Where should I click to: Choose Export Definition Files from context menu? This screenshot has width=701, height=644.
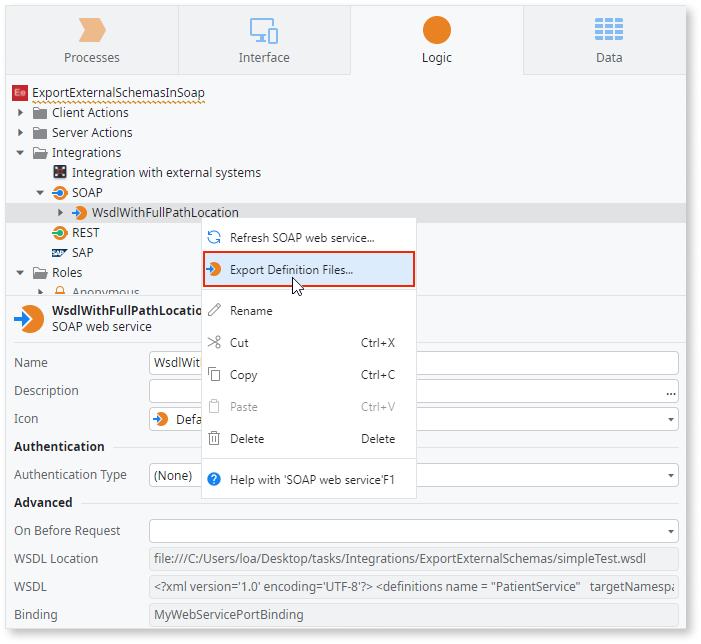click(291, 270)
